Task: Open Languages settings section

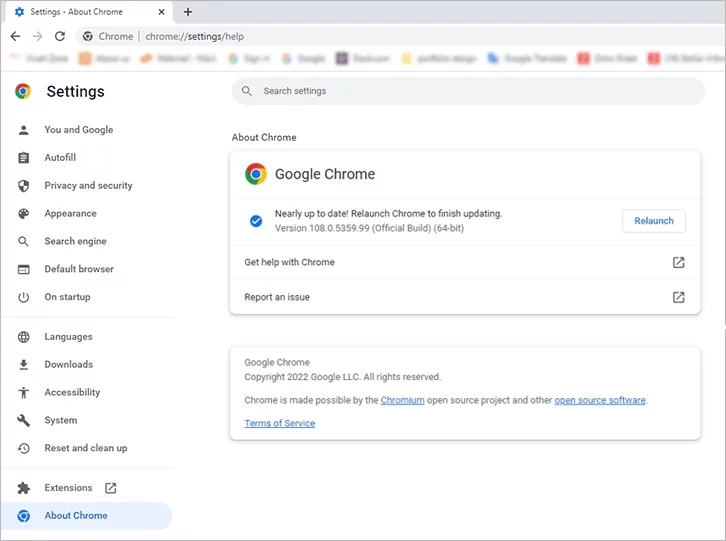Action: (x=68, y=337)
